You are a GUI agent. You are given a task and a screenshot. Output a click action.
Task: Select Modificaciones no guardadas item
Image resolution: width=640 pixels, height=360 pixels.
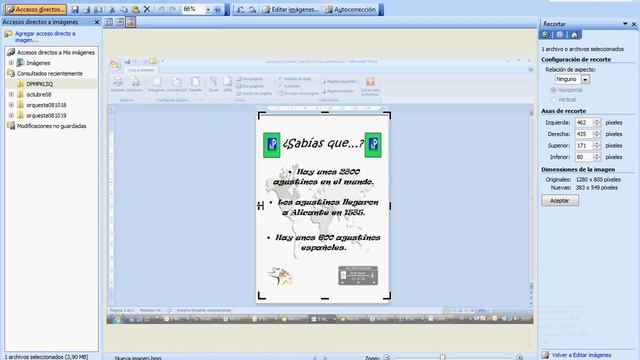point(51,126)
